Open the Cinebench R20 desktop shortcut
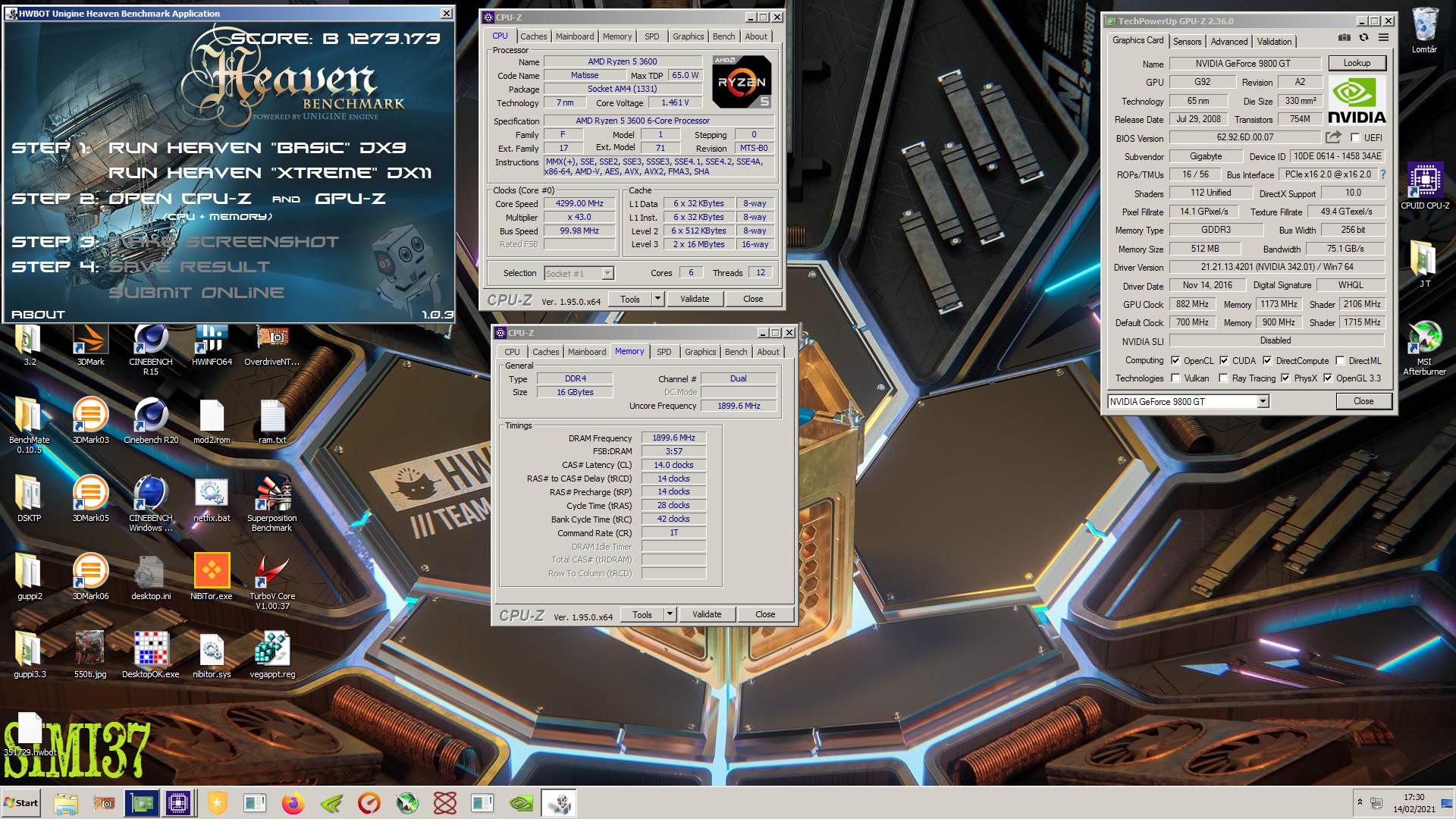The height and width of the screenshot is (819, 1456). (151, 420)
